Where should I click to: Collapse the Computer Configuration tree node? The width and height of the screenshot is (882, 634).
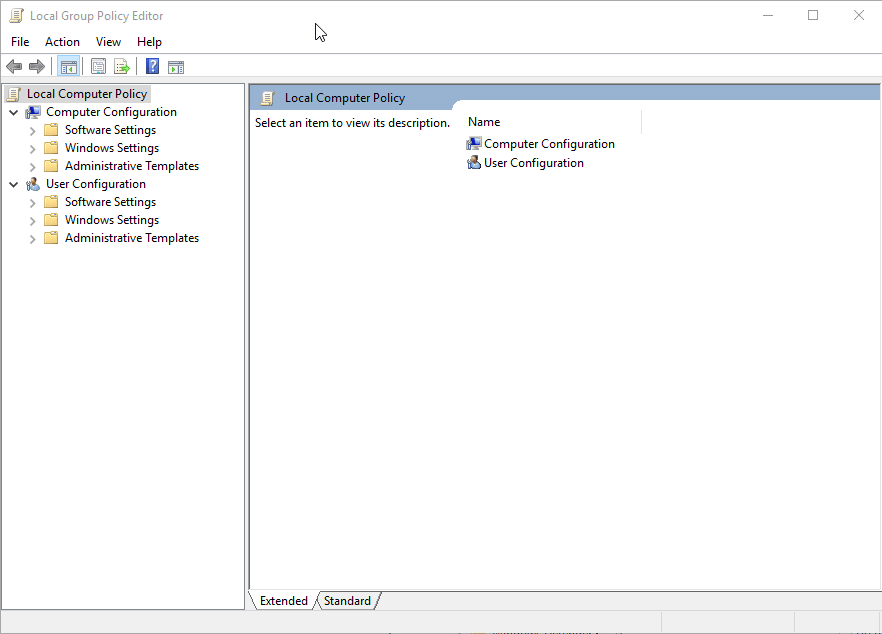(14, 112)
